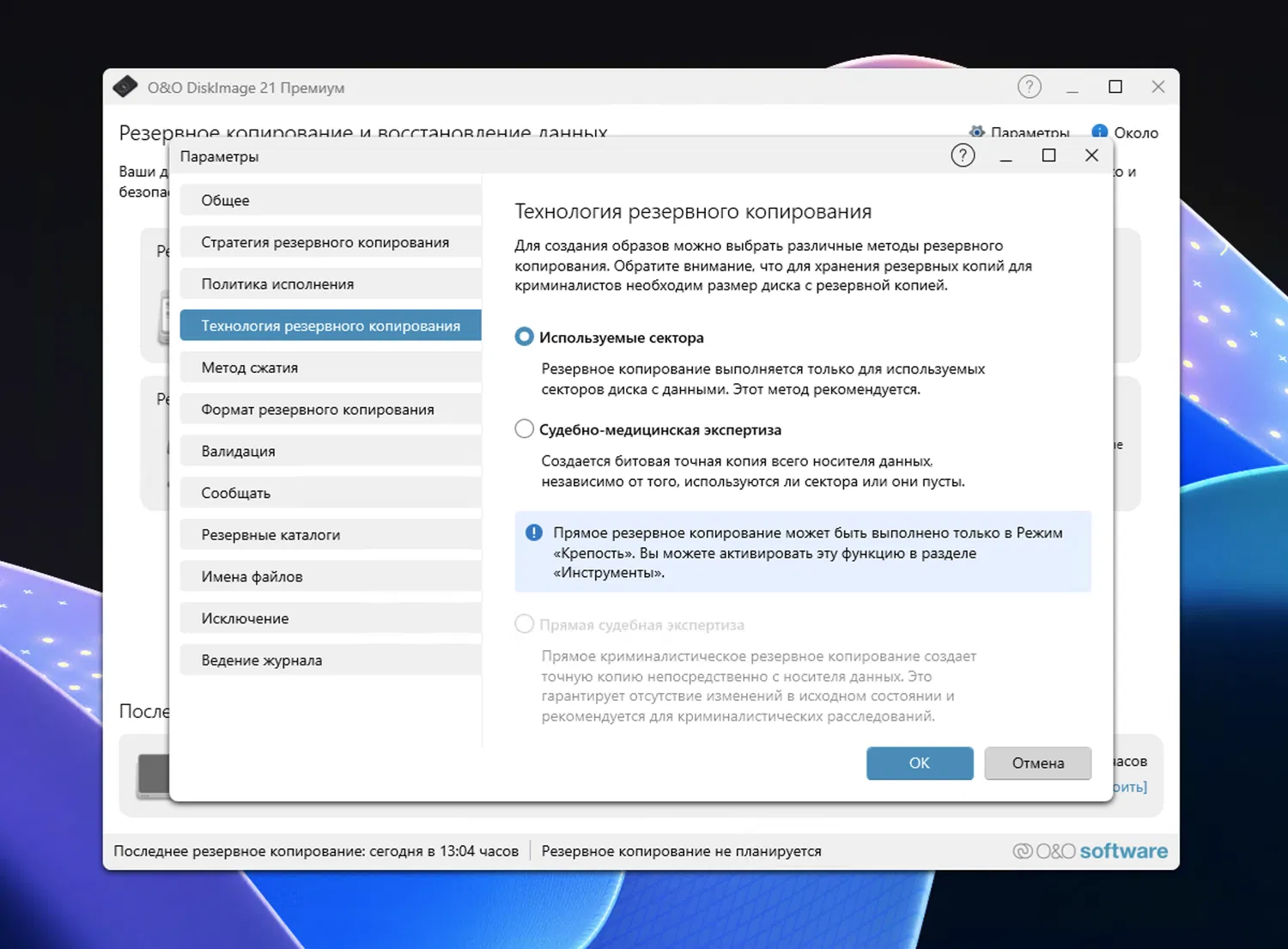
Task: Click the Параметры dialog title text
Action: (219, 156)
